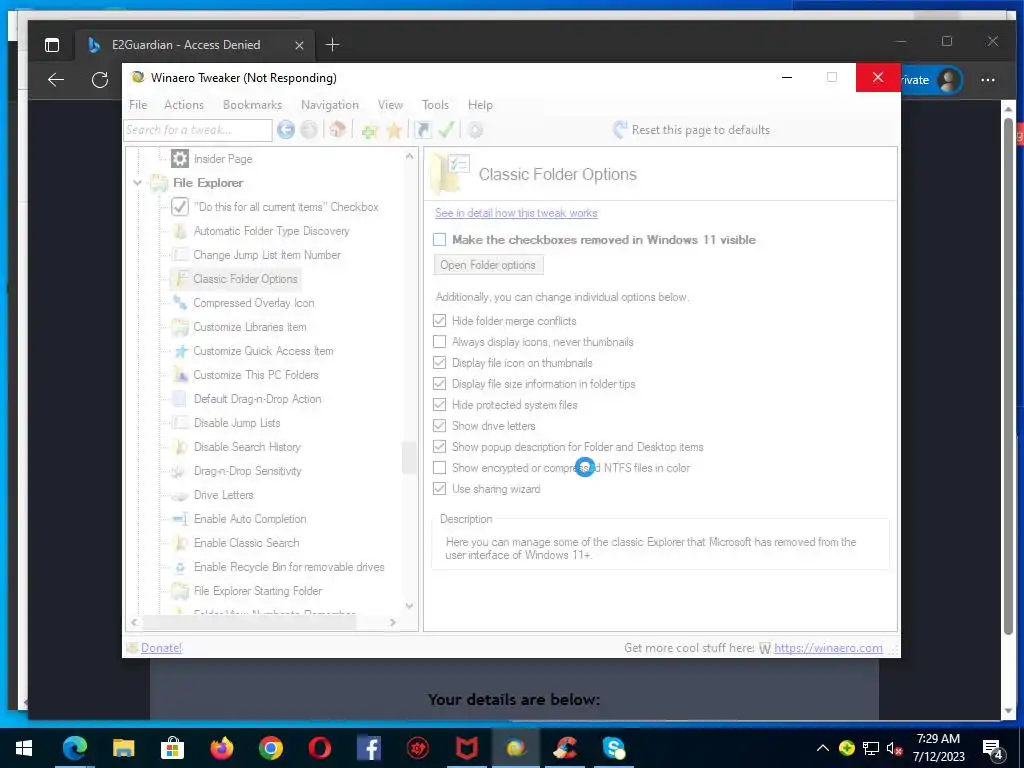1024x768 pixels.
Task: Open Edge settings ellipsis menu
Action: 988,80
